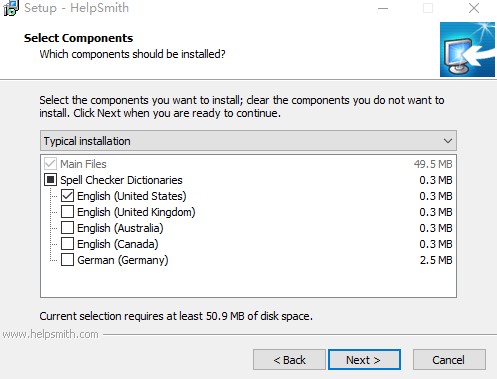497x379 pixels.
Task: Click the < Back button
Action: coord(289,360)
